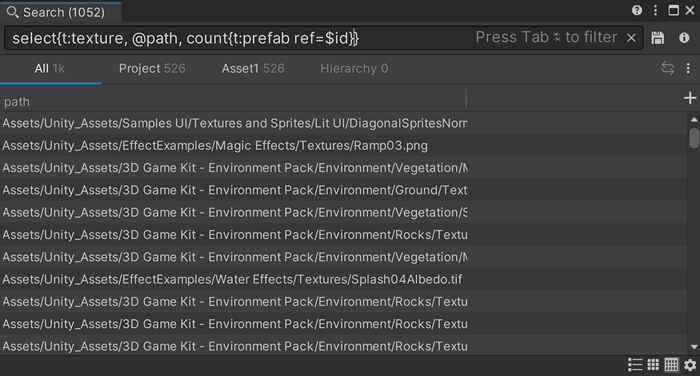Select the Splash04Albedo.tif result row
Viewport: 700px width, 376px height.
(343, 280)
